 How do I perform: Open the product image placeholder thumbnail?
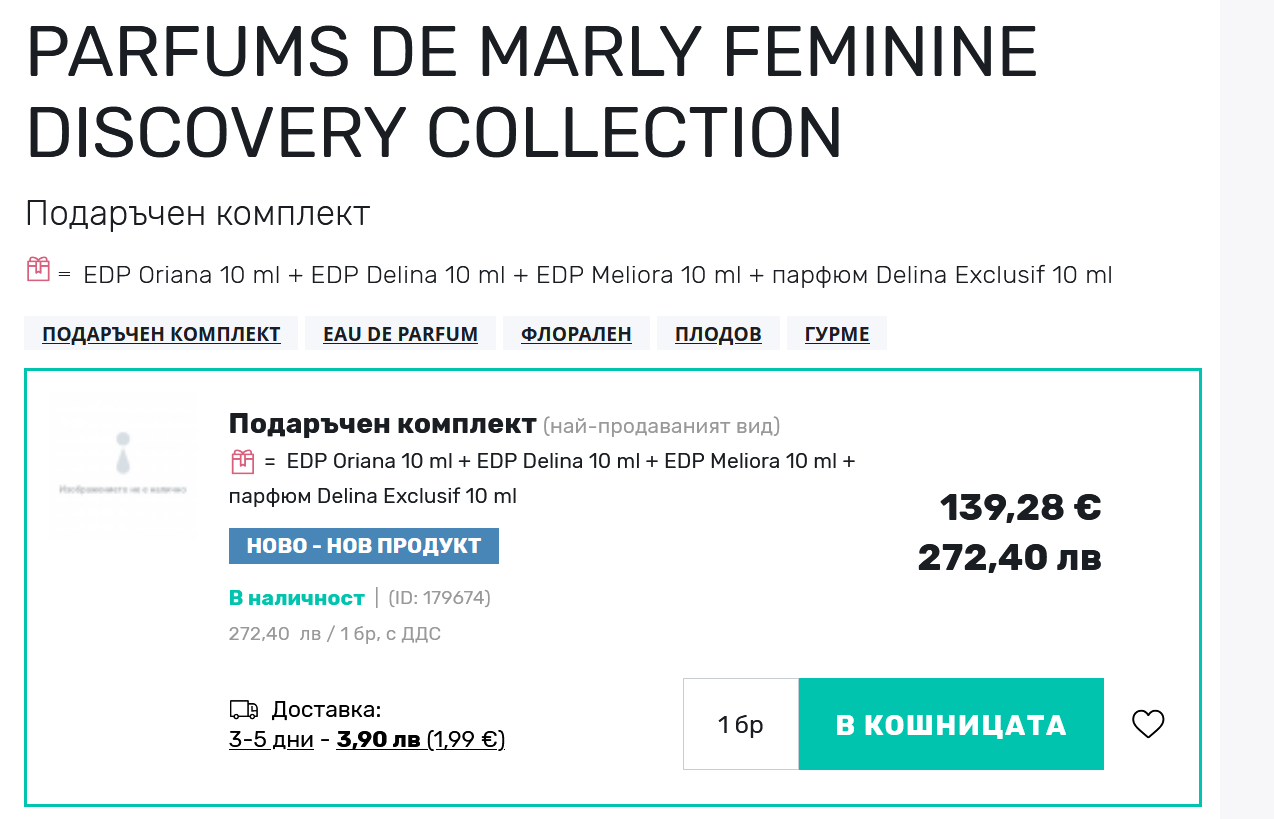point(122,465)
